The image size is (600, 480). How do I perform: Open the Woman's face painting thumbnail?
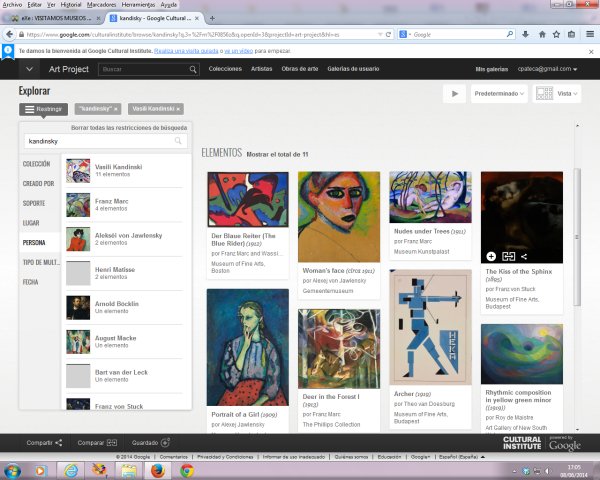(338, 216)
